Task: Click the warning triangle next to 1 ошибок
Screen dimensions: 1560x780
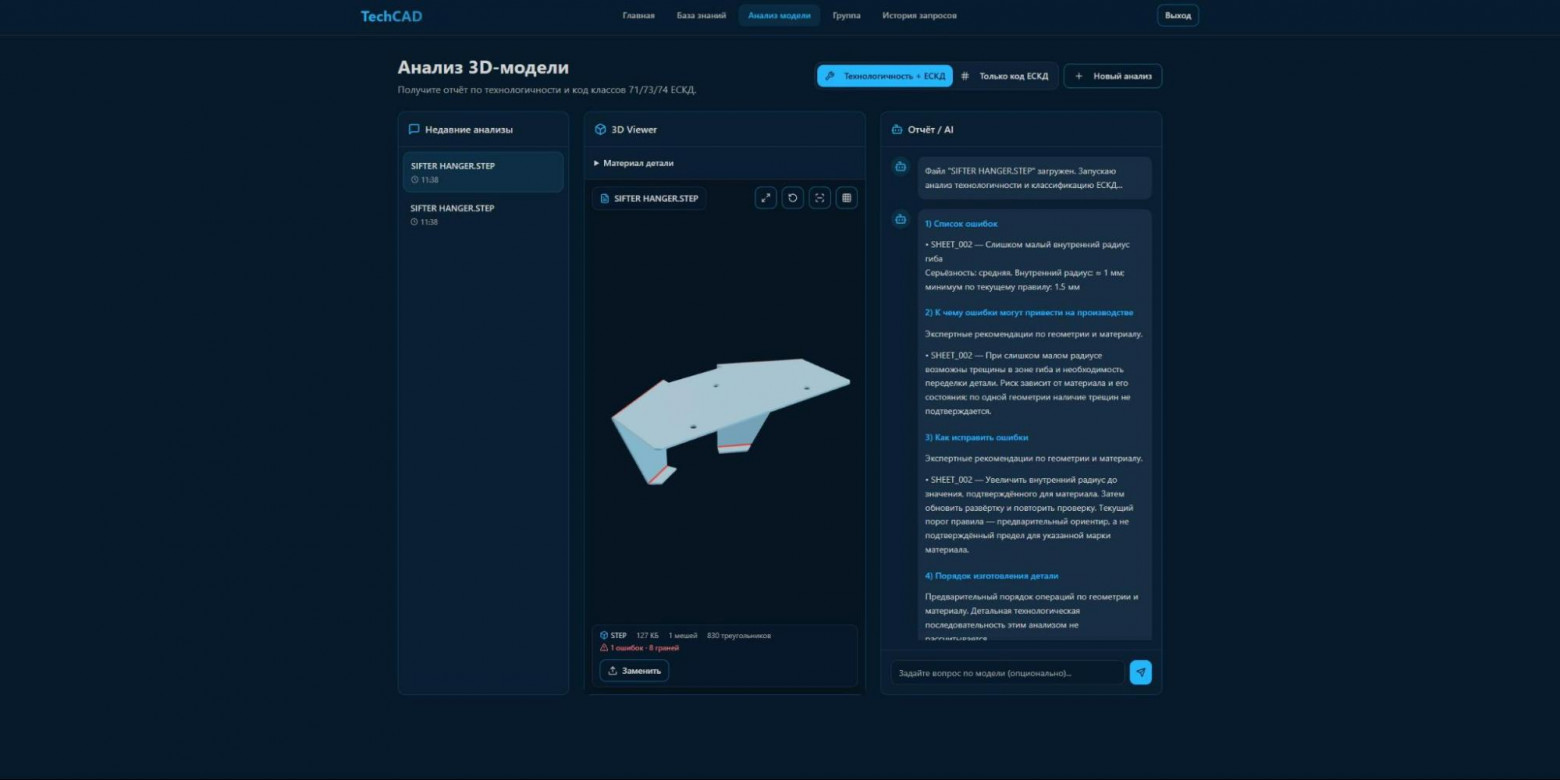Action: point(604,648)
